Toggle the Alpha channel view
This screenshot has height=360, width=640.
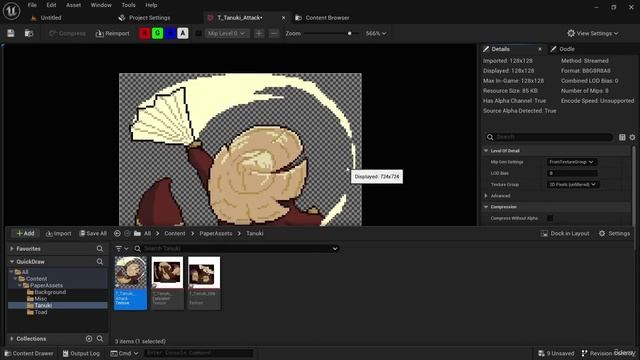coord(183,33)
